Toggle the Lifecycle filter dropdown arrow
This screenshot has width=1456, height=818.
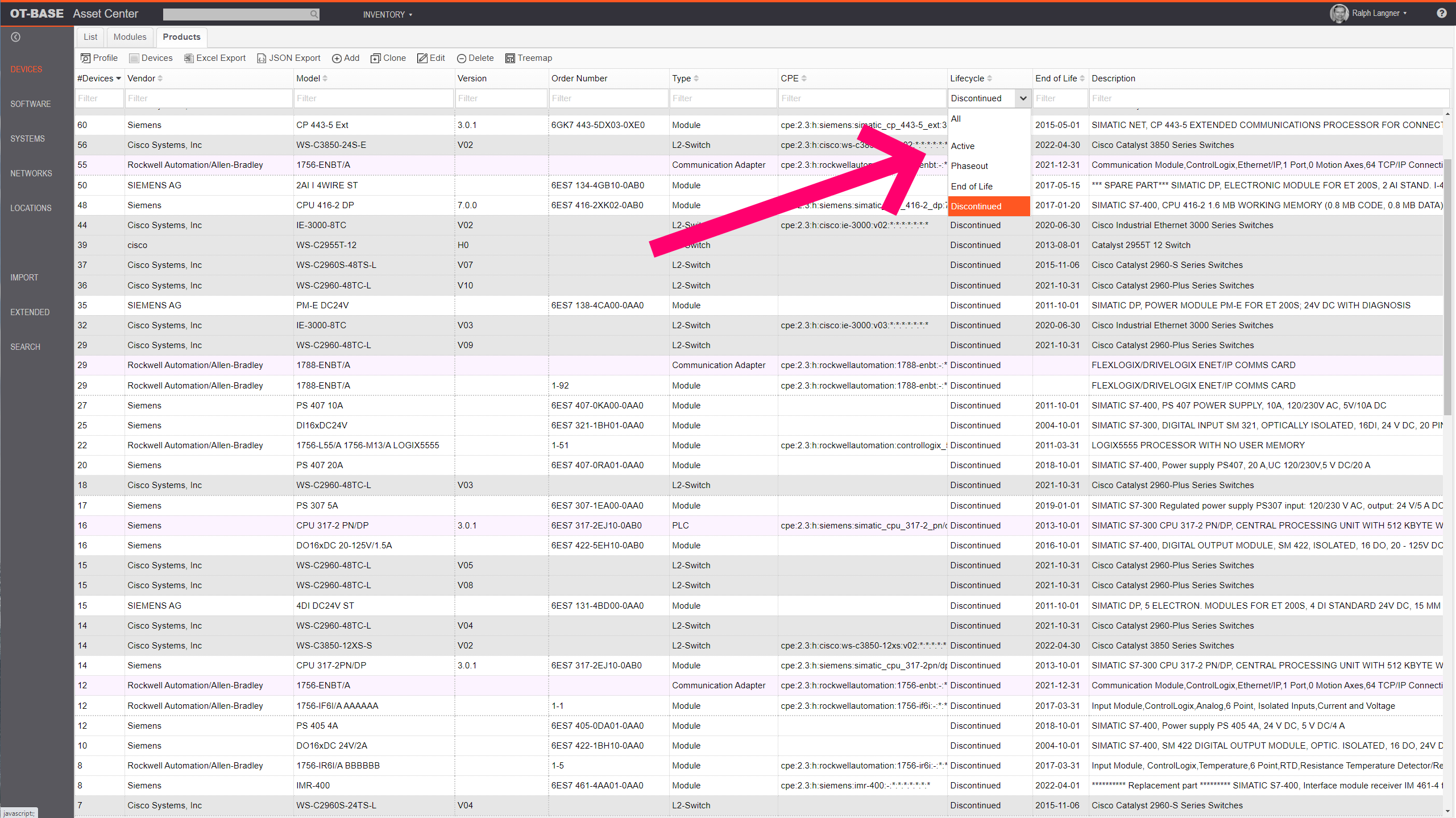(1023, 98)
